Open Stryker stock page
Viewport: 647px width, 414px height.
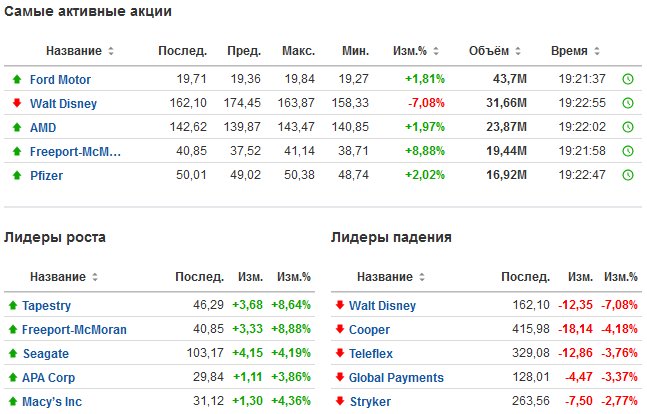click(370, 401)
